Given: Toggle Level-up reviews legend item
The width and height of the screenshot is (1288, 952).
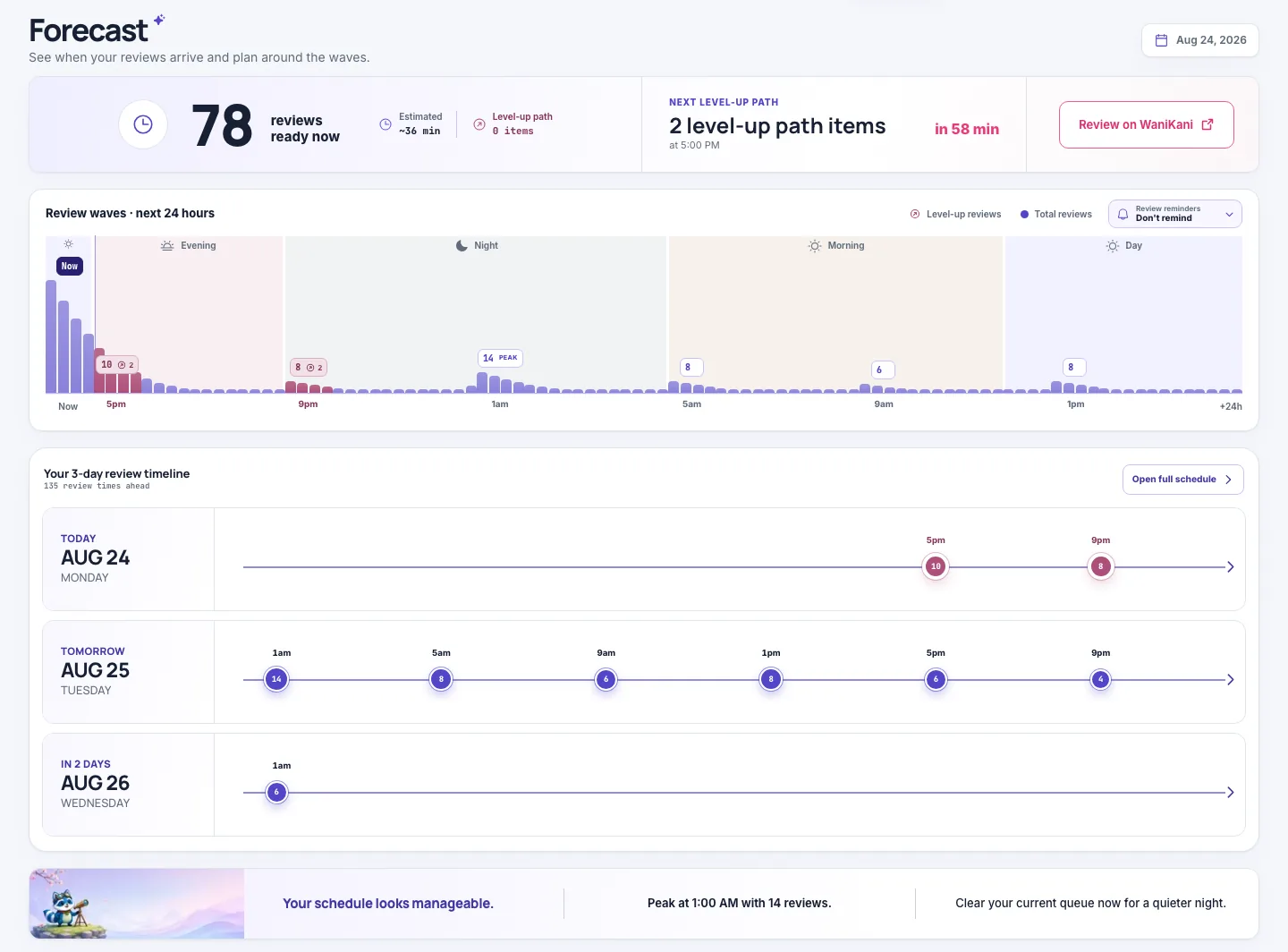Looking at the screenshot, I should (x=955, y=214).
